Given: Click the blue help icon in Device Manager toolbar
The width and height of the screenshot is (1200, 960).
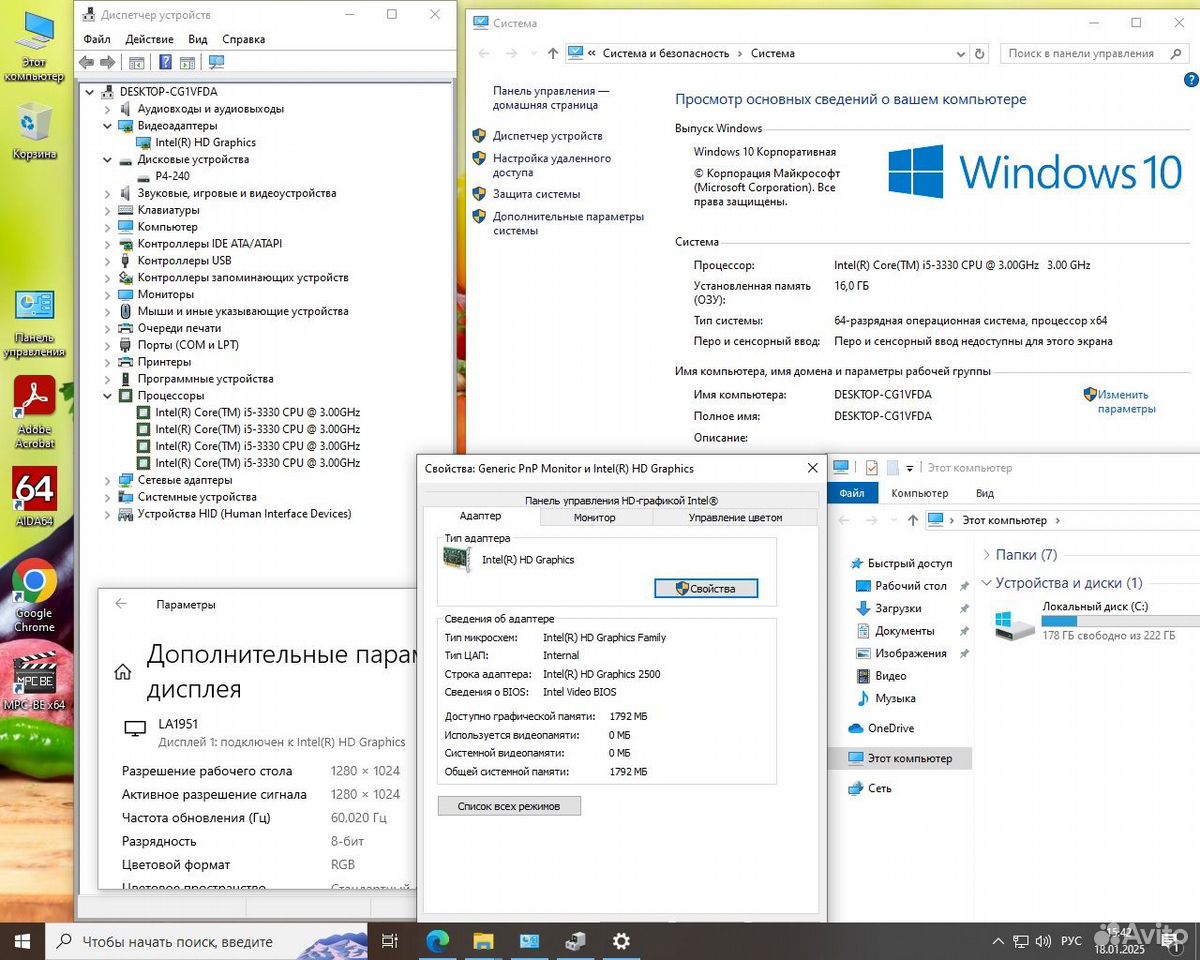Looking at the screenshot, I should pyautogui.click(x=164, y=62).
